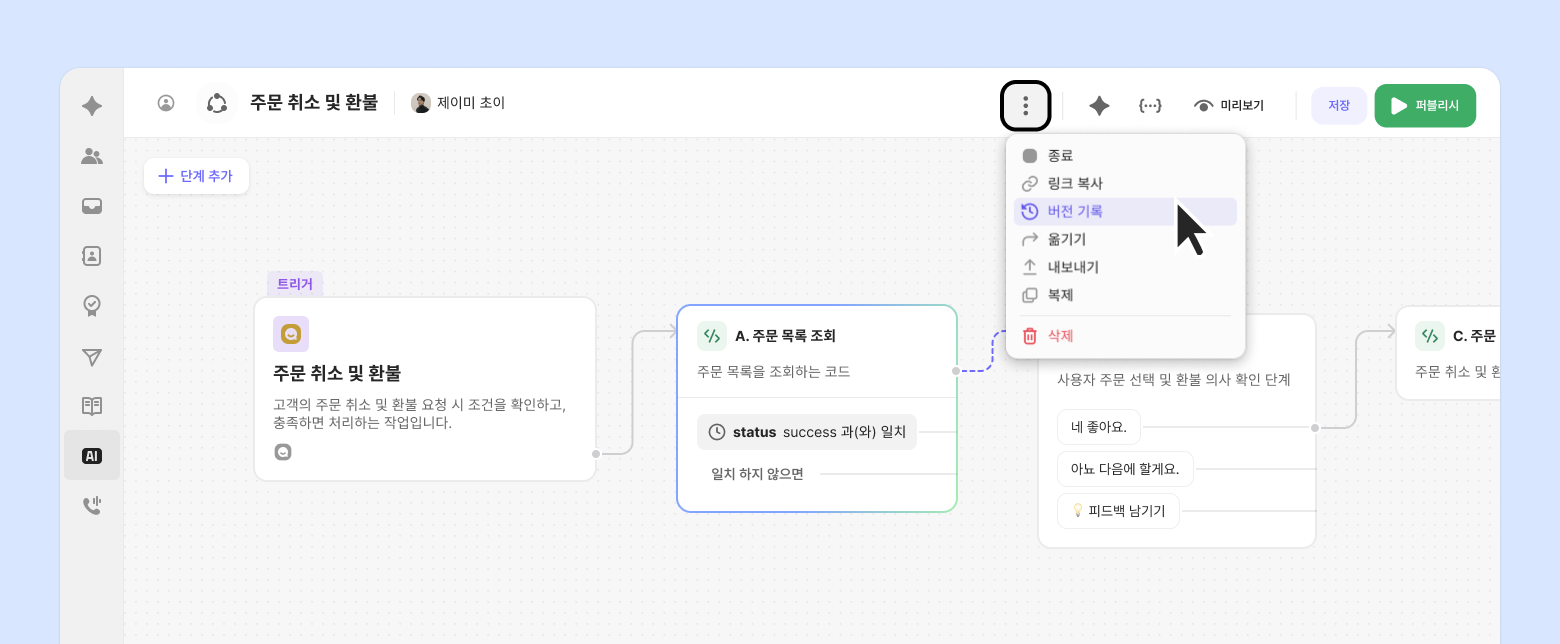Click the sparkle AI icon in toolbar
This screenshot has width=1560, height=644.
[1099, 106]
